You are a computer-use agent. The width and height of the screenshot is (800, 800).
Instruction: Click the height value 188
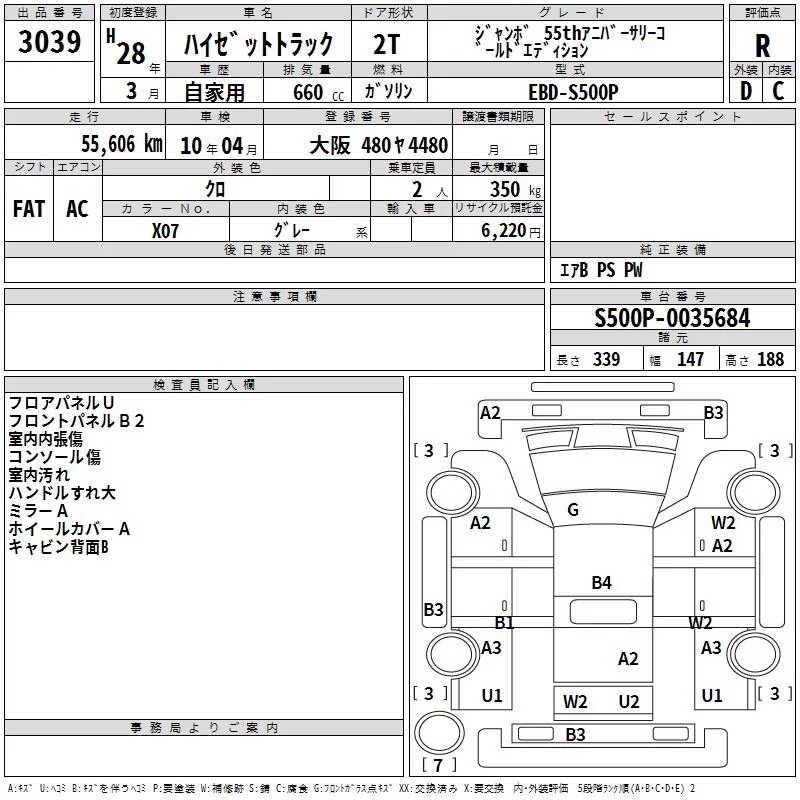(x=770, y=359)
